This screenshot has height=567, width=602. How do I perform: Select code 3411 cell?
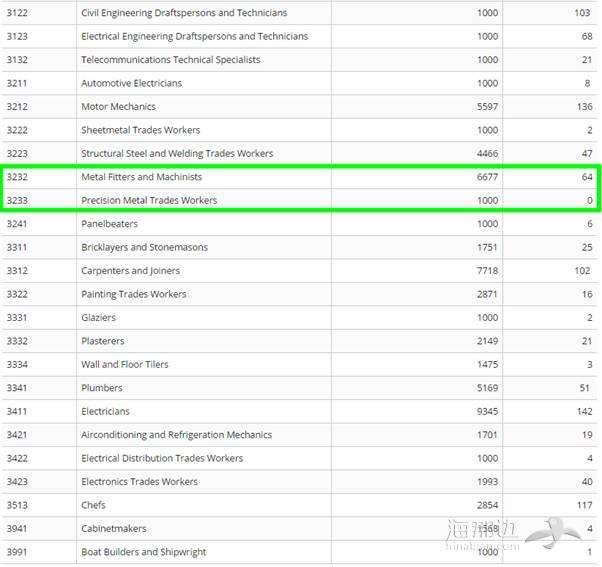pos(17,411)
